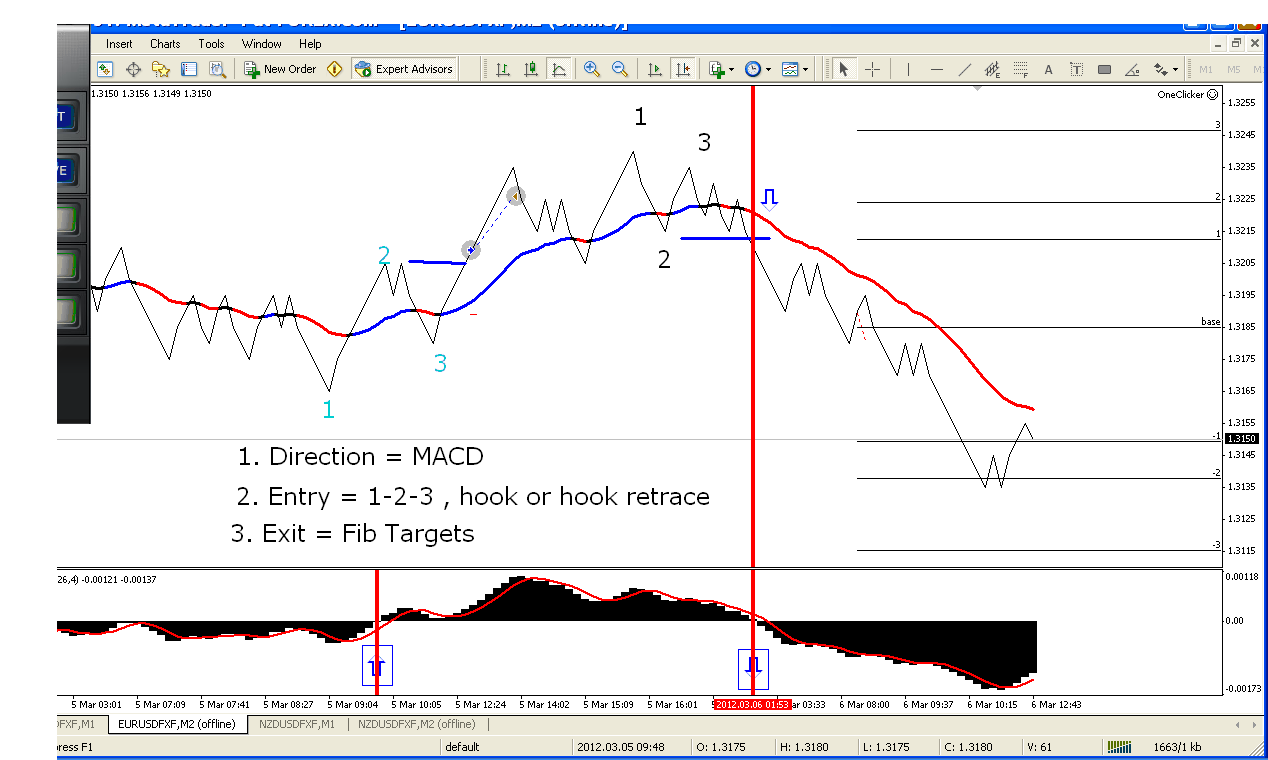Select the Vertical Line drawing tool
This screenshot has height=760, width=1268.
(908, 69)
